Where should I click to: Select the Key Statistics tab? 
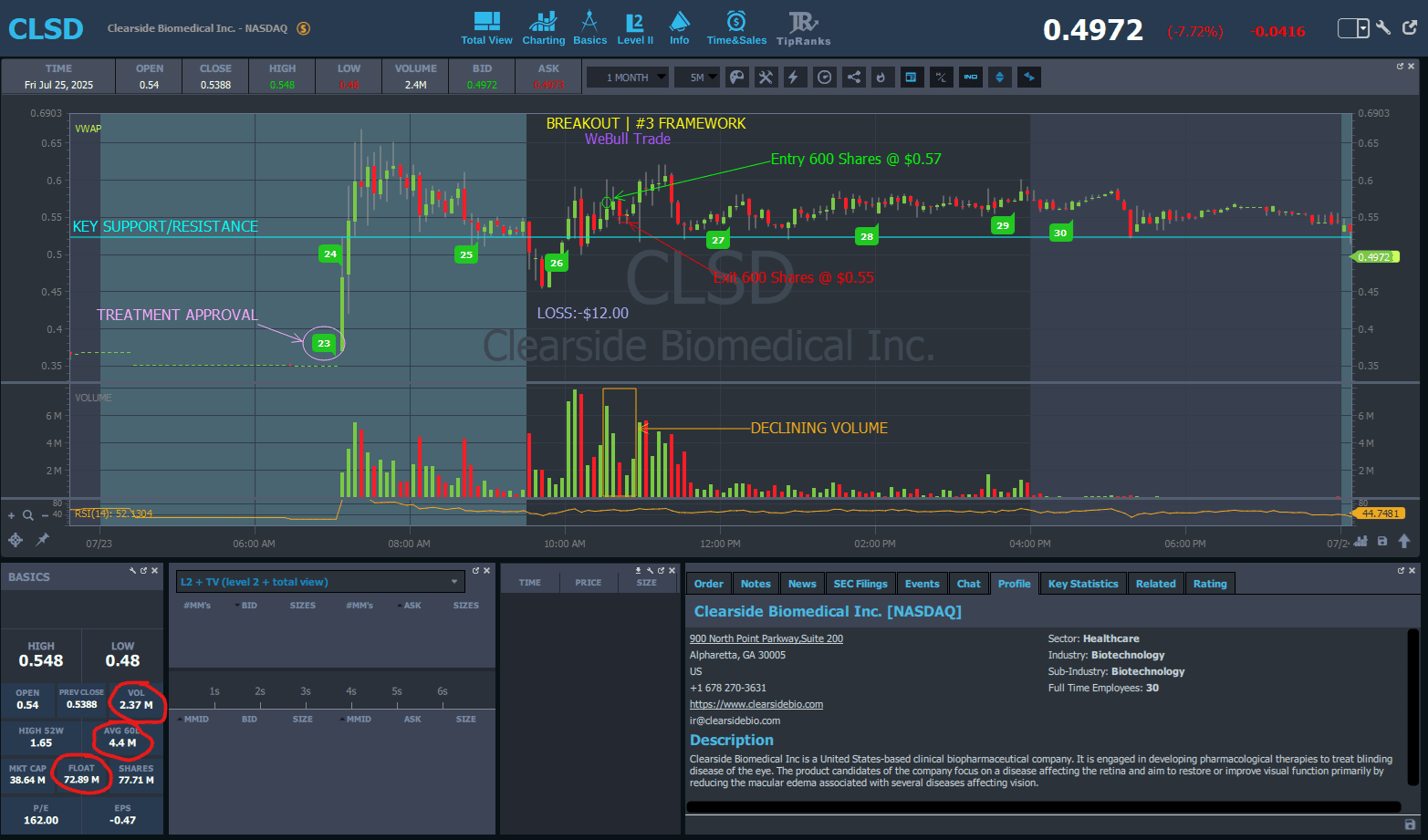[x=1082, y=584]
